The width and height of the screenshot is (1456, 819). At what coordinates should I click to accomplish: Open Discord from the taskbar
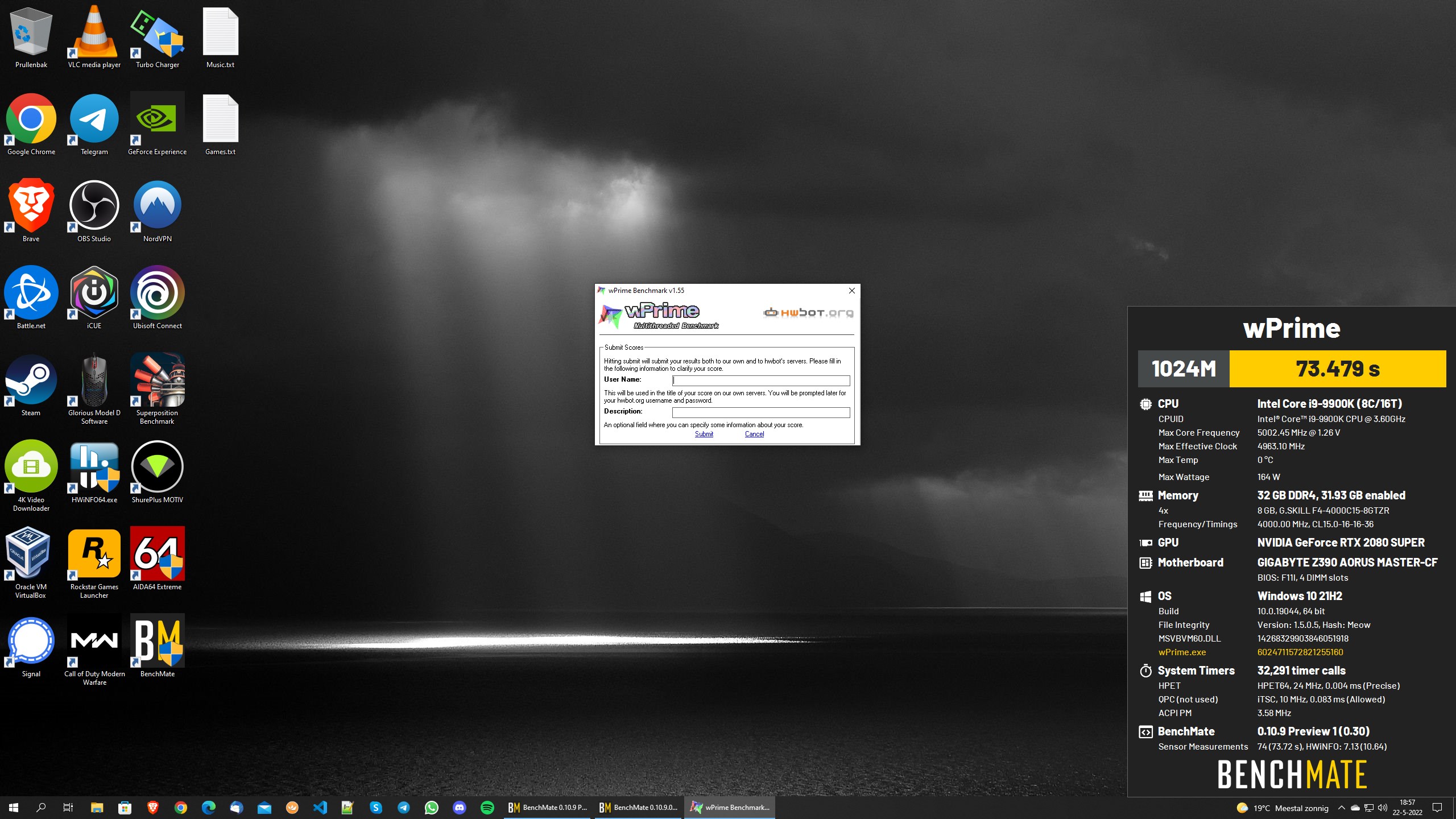click(x=460, y=808)
